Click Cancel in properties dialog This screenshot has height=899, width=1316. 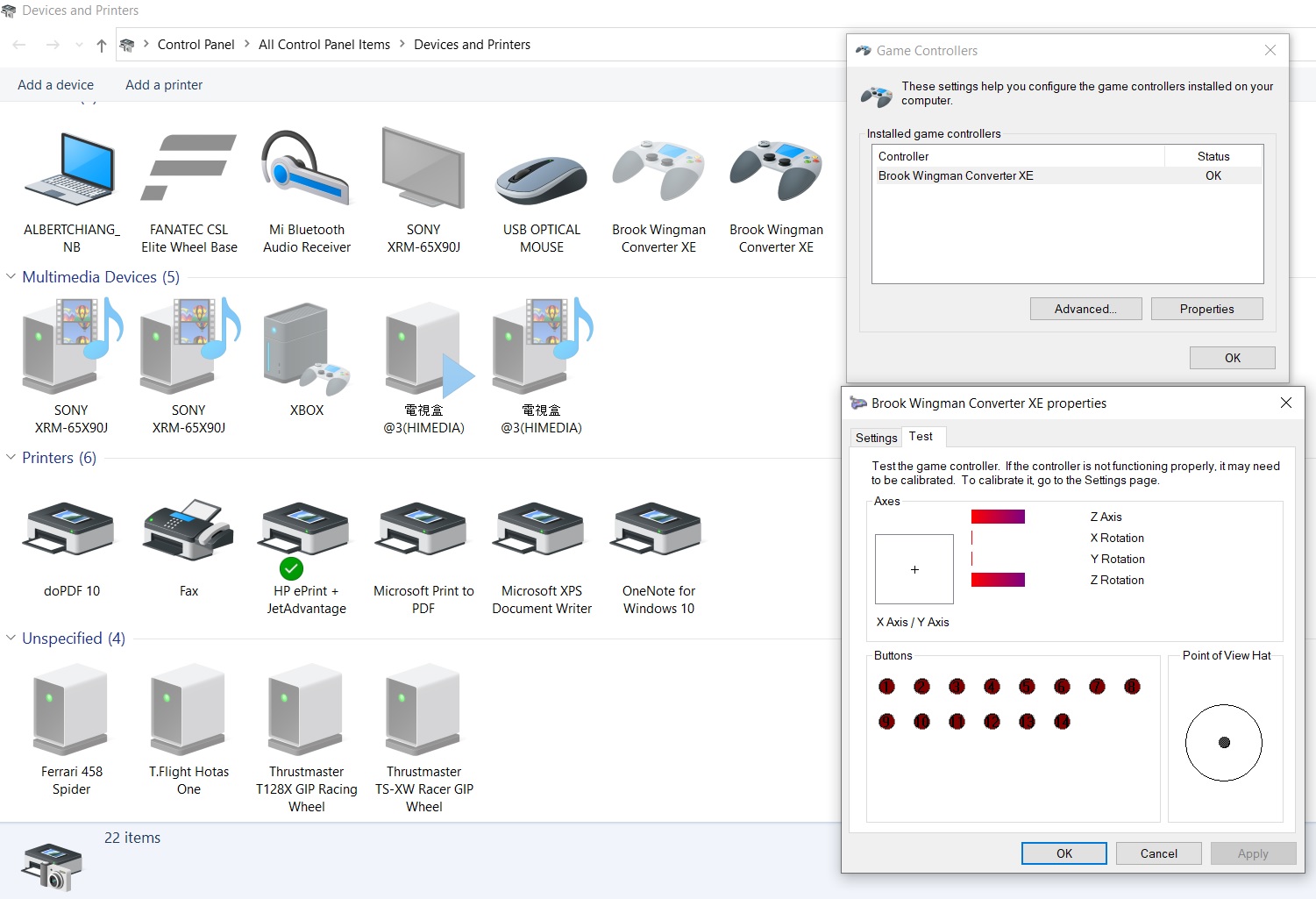pyautogui.click(x=1158, y=853)
